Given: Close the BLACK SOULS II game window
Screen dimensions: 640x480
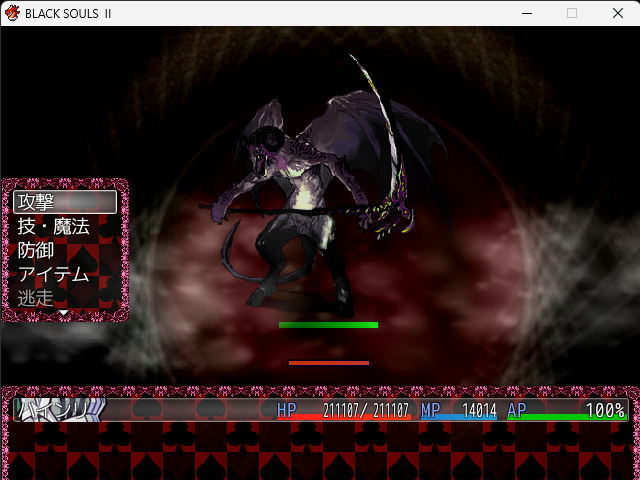Looking at the screenshot, I should coord(617,13).
